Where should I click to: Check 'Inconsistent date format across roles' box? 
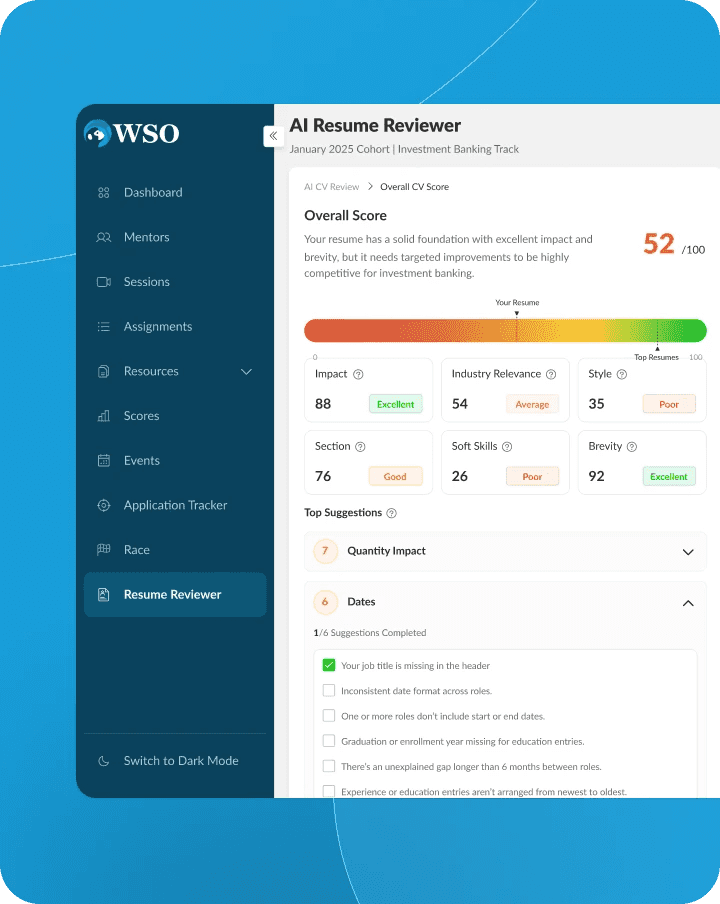[329, 691]
